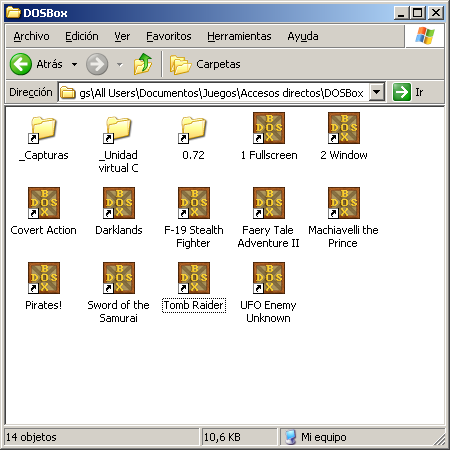Open the Tomb Raider DOSBox shortcut
The height and width of the screenshot is (450, 450).
click(194, 278)
